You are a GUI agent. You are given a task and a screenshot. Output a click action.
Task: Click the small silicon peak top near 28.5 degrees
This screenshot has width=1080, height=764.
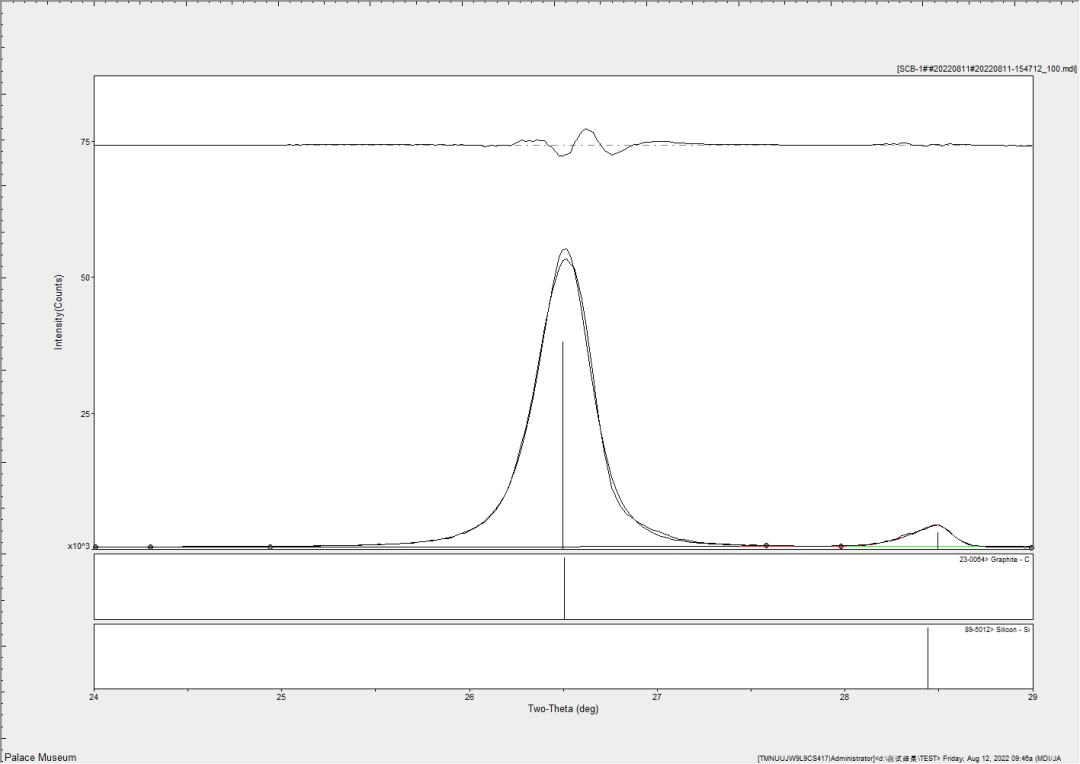click(936, 525)
